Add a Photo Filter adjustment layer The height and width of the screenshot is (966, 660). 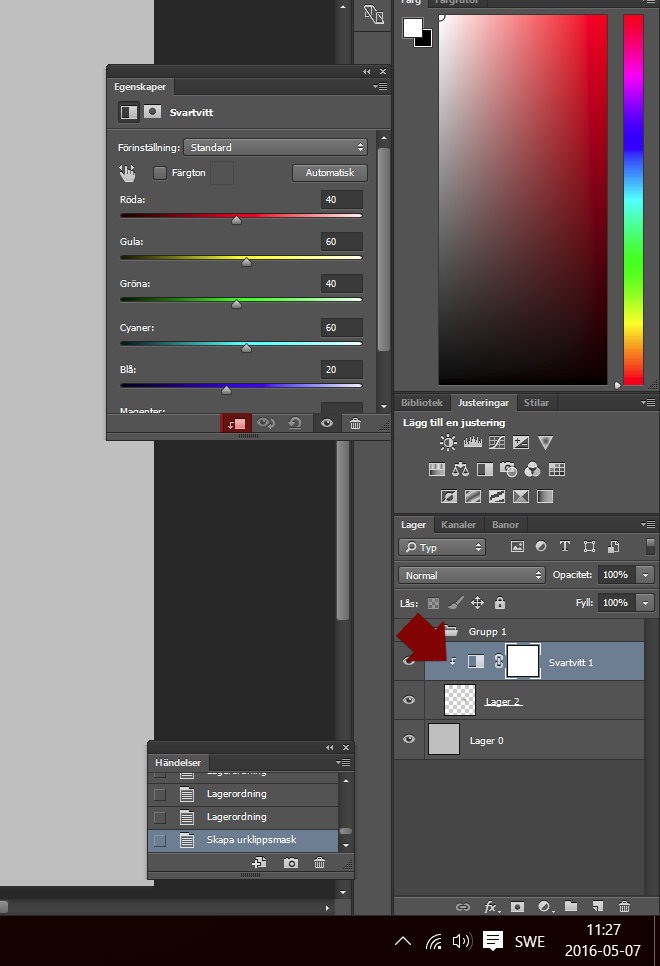click(x=508, y=469)
